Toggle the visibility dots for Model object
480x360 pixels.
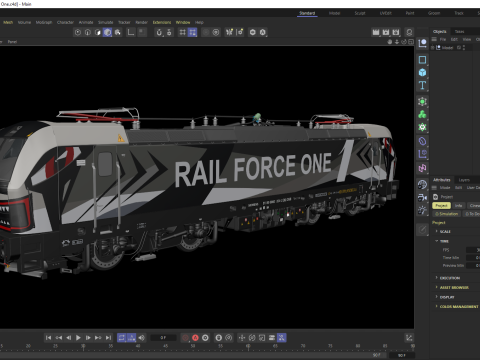(464, 48)
